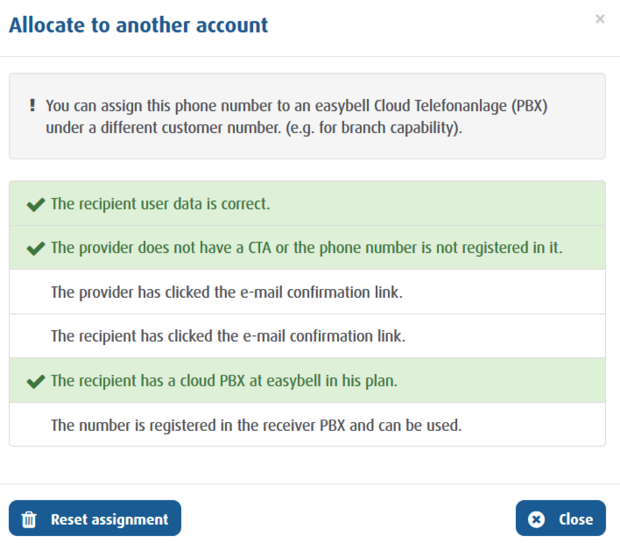
Task: Dismiss dialog with the top-right X
Action: click(x=600, y=19)
